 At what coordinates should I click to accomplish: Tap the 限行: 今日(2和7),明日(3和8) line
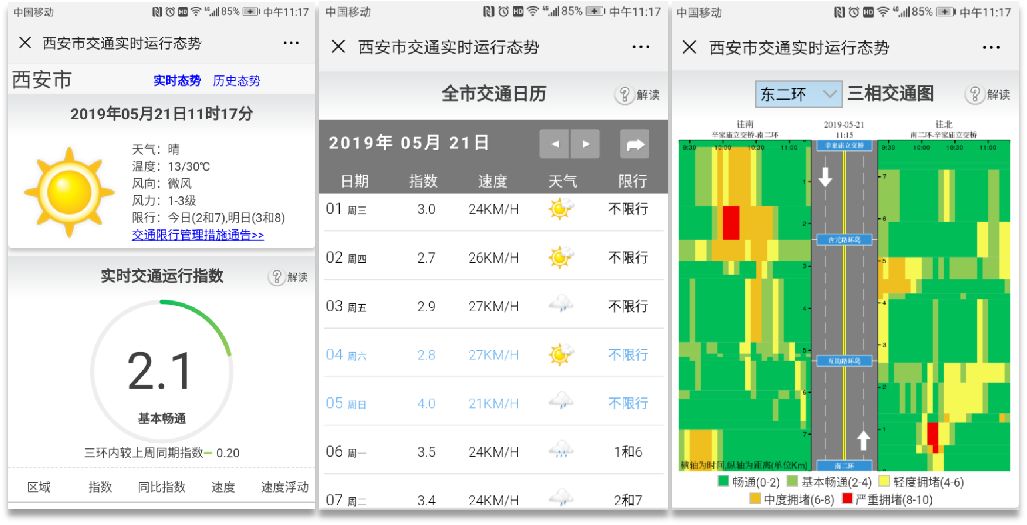pyautogui.click(x=208, y=217)
